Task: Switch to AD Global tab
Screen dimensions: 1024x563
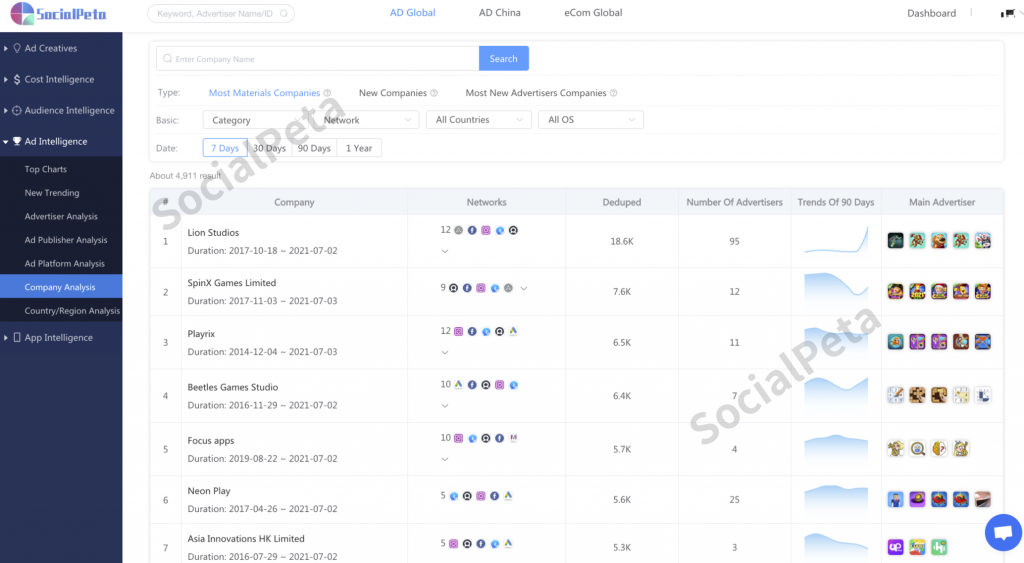Action: 413,12
